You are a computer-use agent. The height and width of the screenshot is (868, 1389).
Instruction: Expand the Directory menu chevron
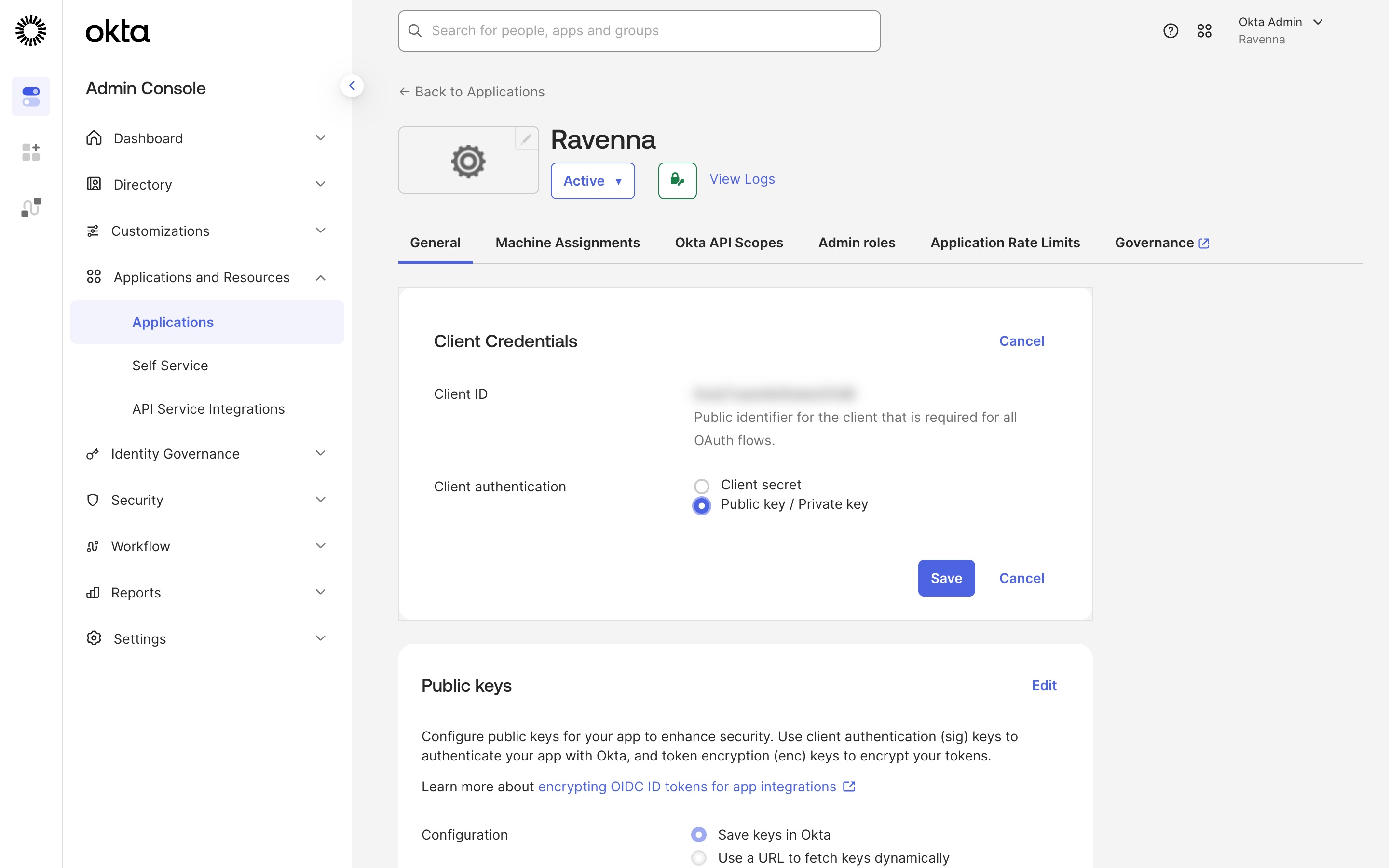tap(320, 184)
